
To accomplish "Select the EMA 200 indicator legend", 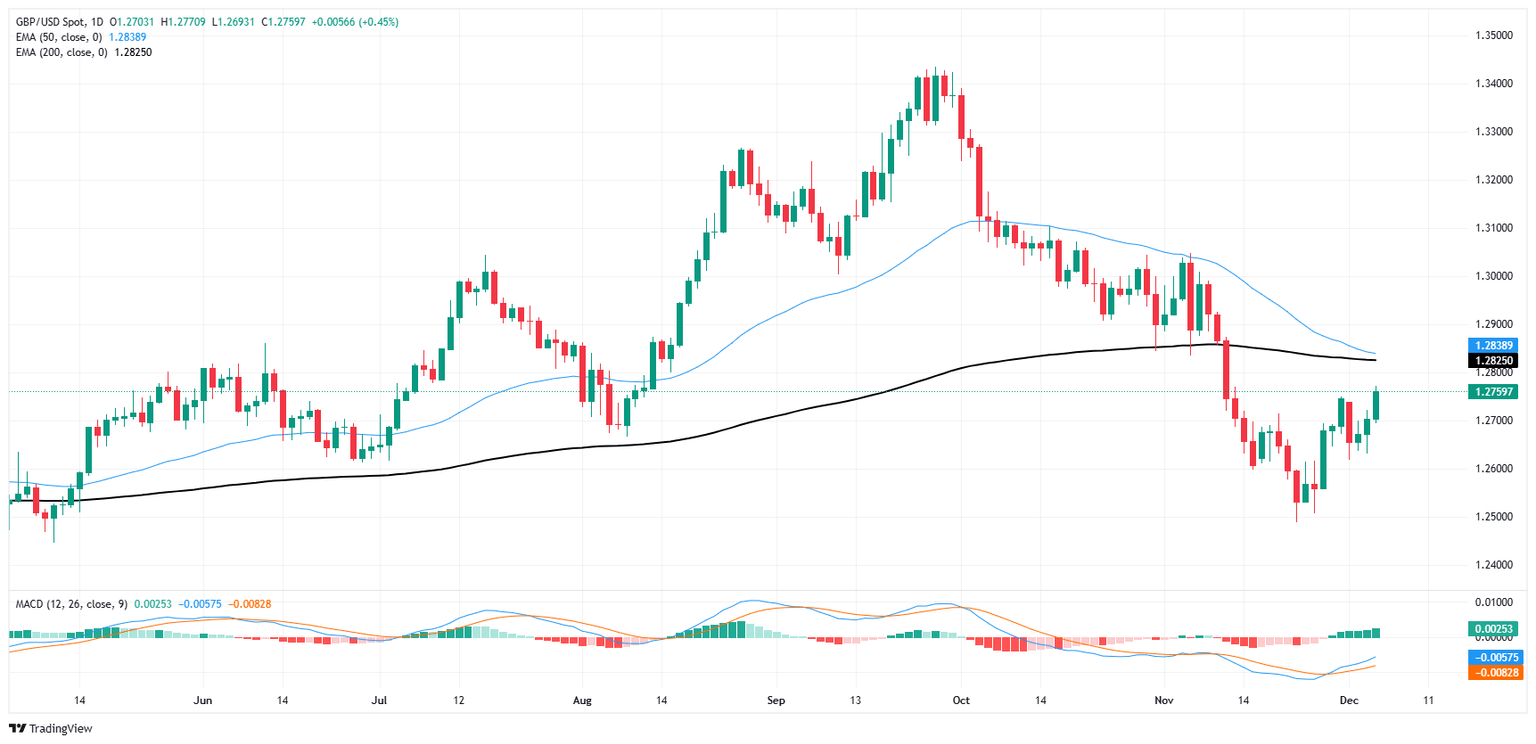I will point(73,51).
